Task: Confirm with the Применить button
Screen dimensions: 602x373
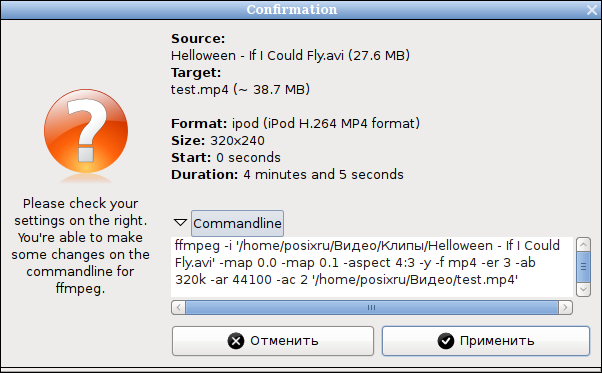Action: click(x=486, y=341)
